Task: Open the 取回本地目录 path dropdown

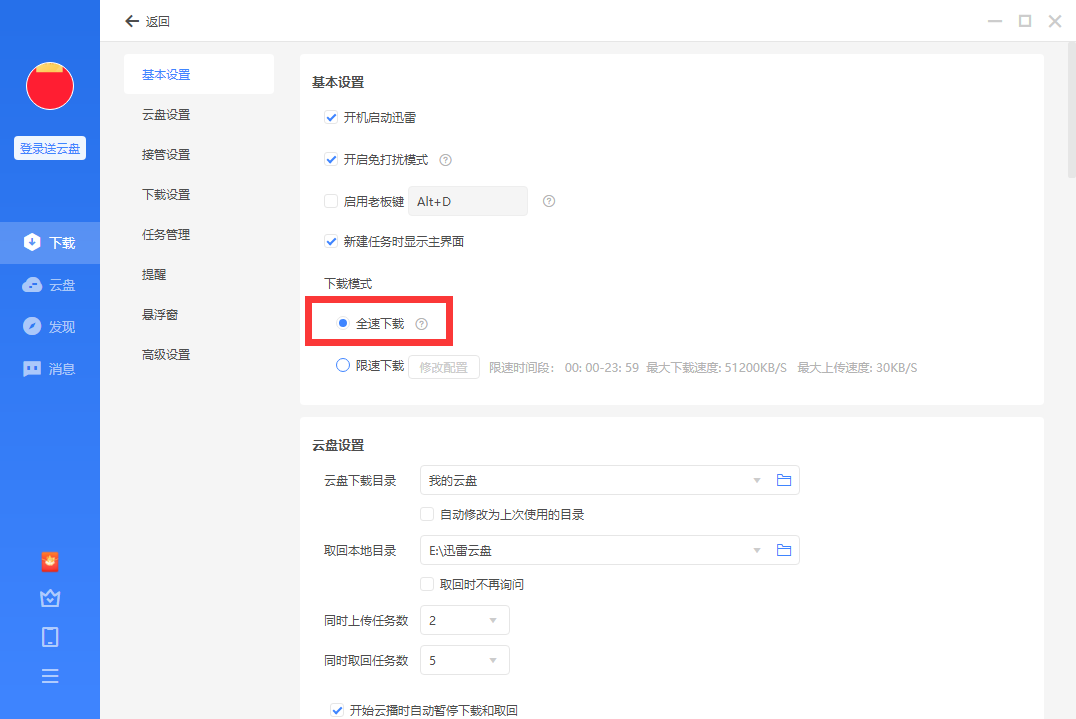Action: (x=757, y=551)
